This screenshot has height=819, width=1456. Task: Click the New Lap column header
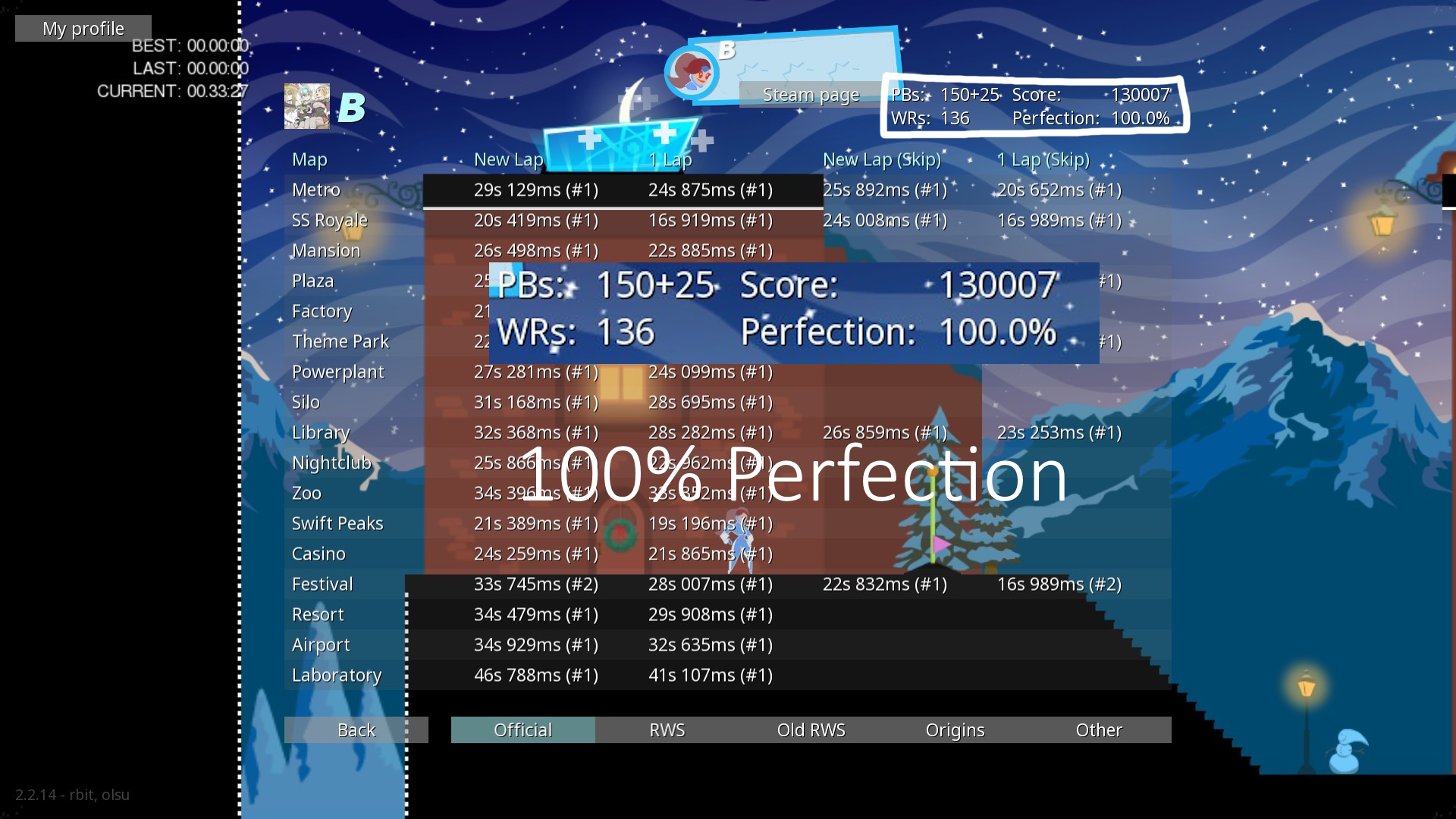click(x=508, y=159)
